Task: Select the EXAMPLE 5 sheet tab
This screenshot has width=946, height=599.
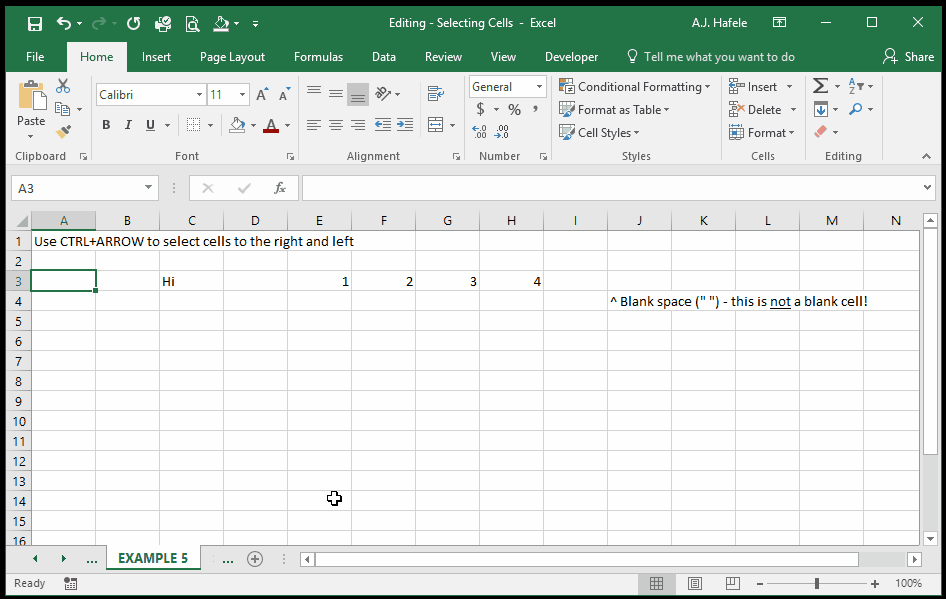Action: [153, 558]
